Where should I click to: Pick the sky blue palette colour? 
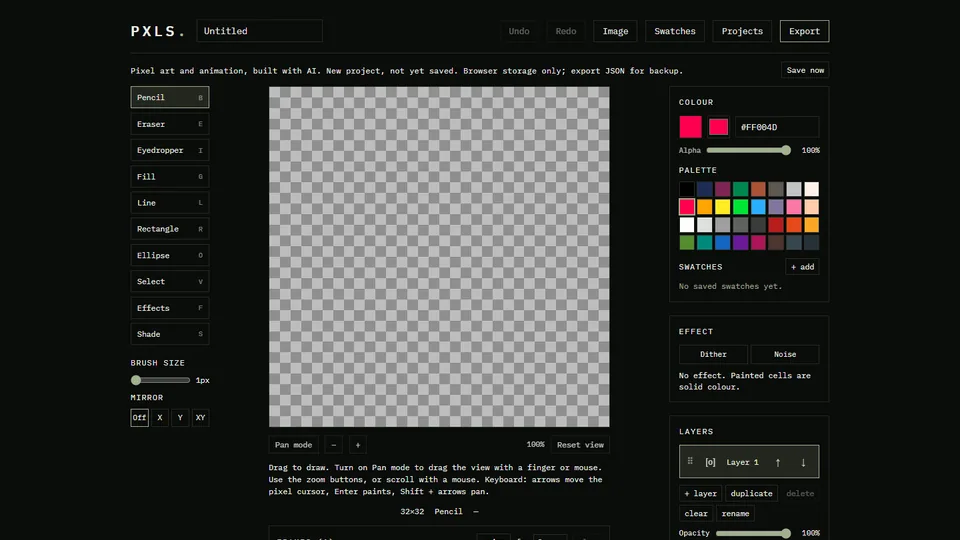click(x=758, y=207)
